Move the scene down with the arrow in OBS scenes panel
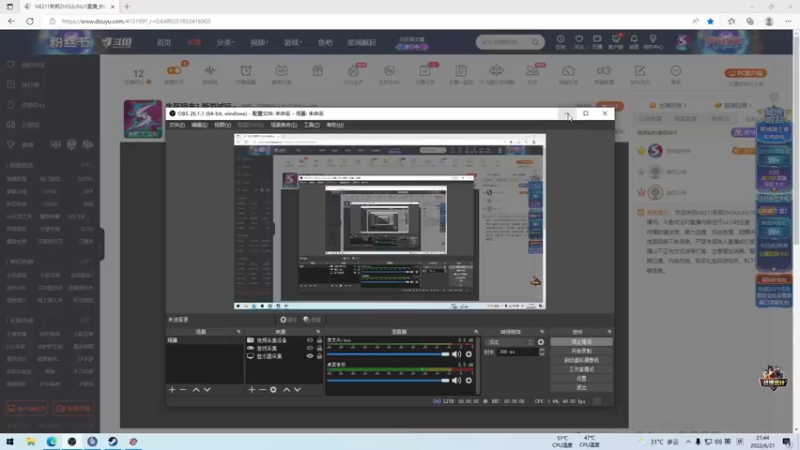 click(x=207, y=389)
